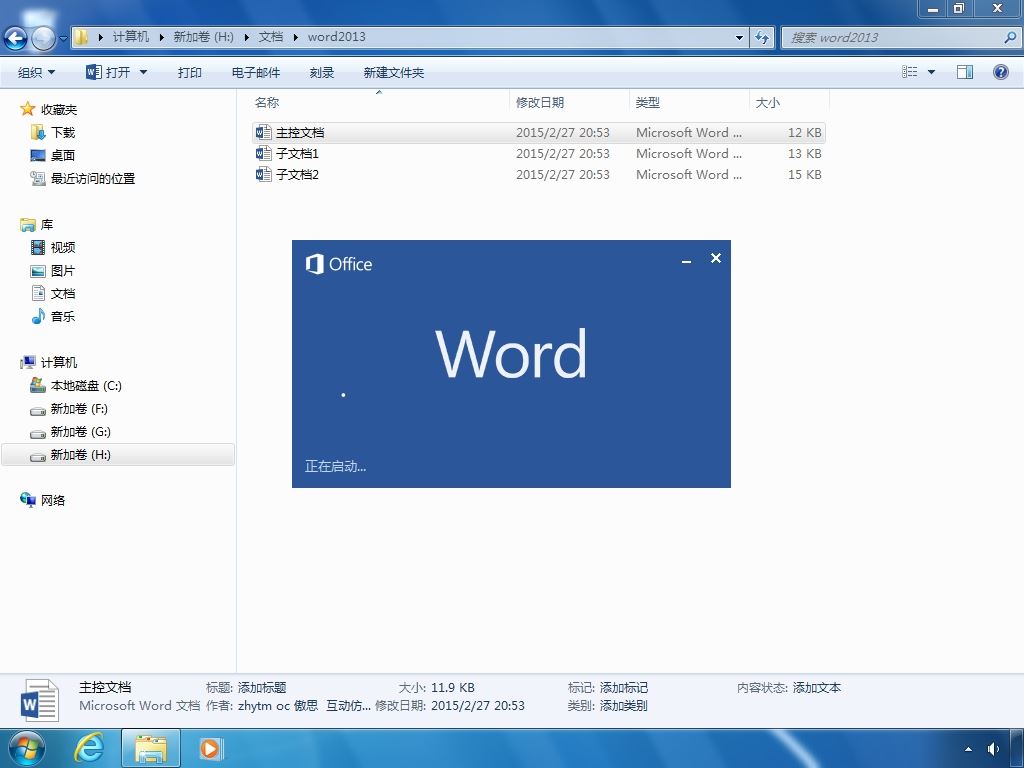
Task: Expand the dropdown arrow next to 打开
Action: pyautogui.click(x=144, y=72)
